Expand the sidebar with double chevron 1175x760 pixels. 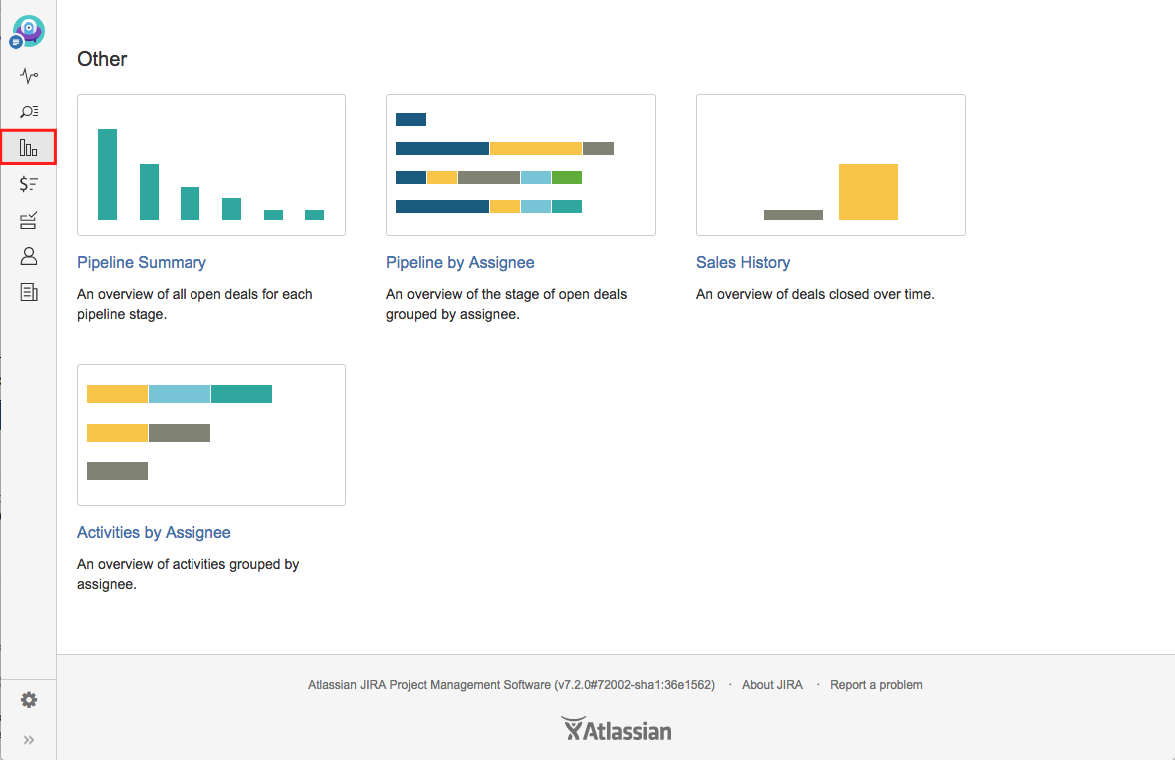[x=28, y=740]
